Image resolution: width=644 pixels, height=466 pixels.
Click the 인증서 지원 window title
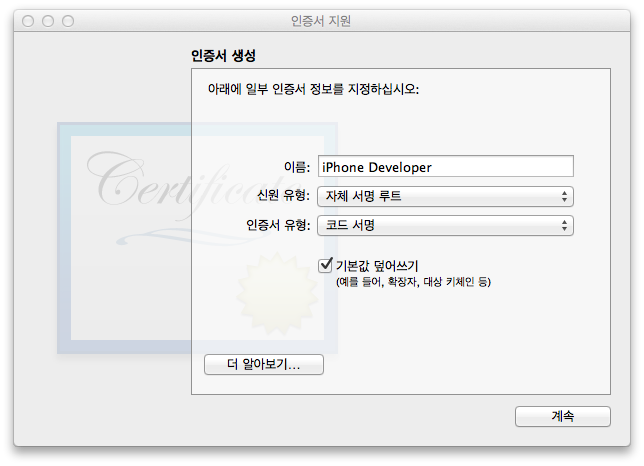[321, 21]
